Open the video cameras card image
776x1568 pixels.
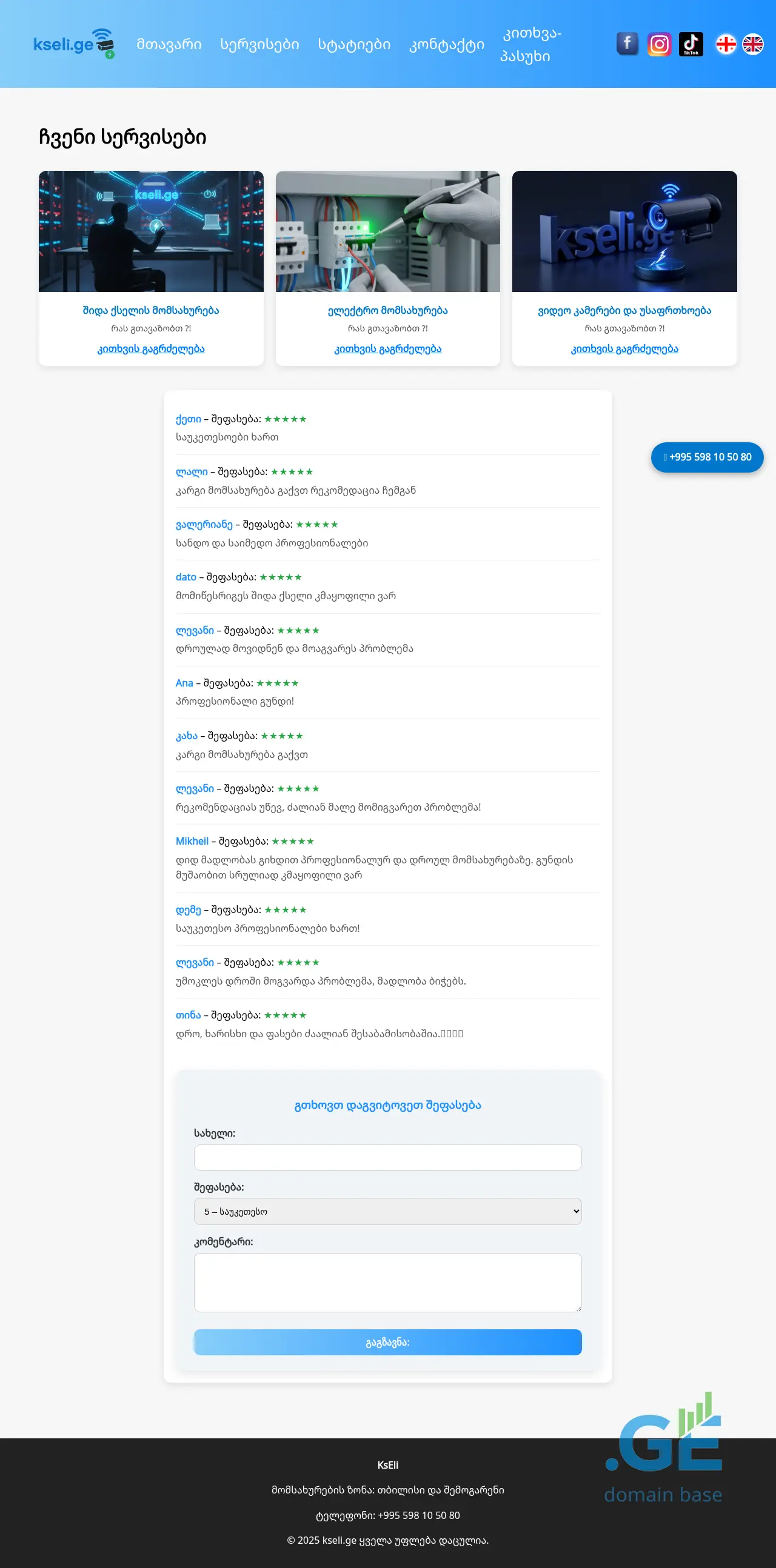point(624,231)
